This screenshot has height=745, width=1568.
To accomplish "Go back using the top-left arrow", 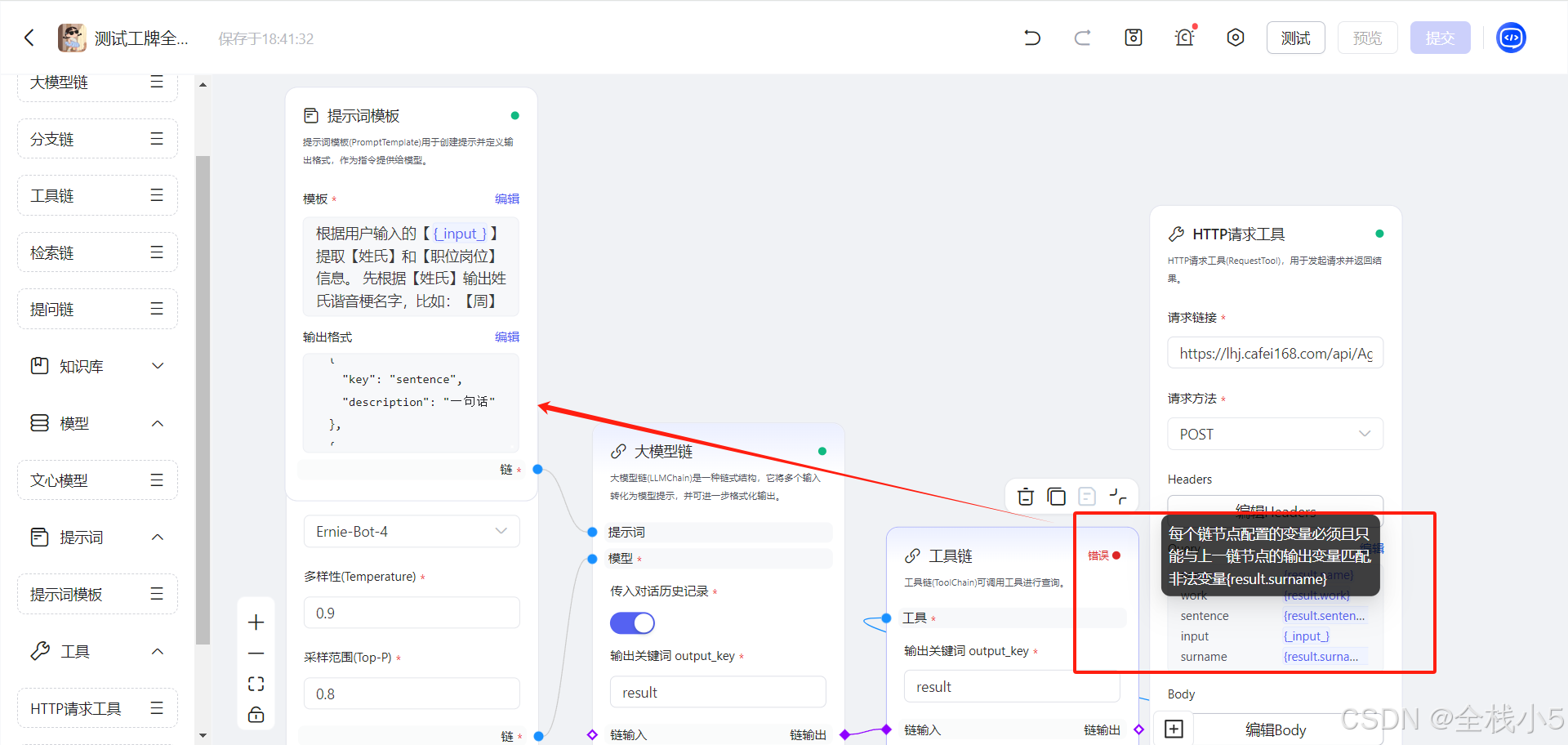I will [x=29, y=38].
